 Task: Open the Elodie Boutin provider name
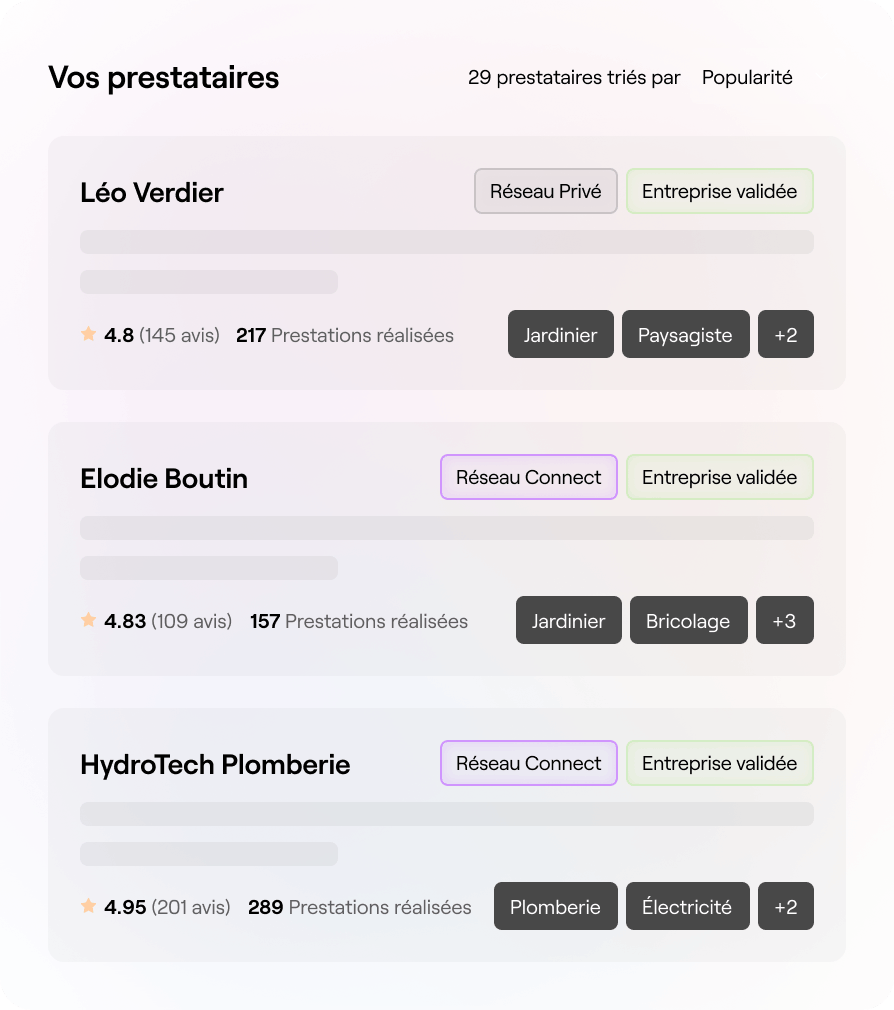(x=163, y=478)
